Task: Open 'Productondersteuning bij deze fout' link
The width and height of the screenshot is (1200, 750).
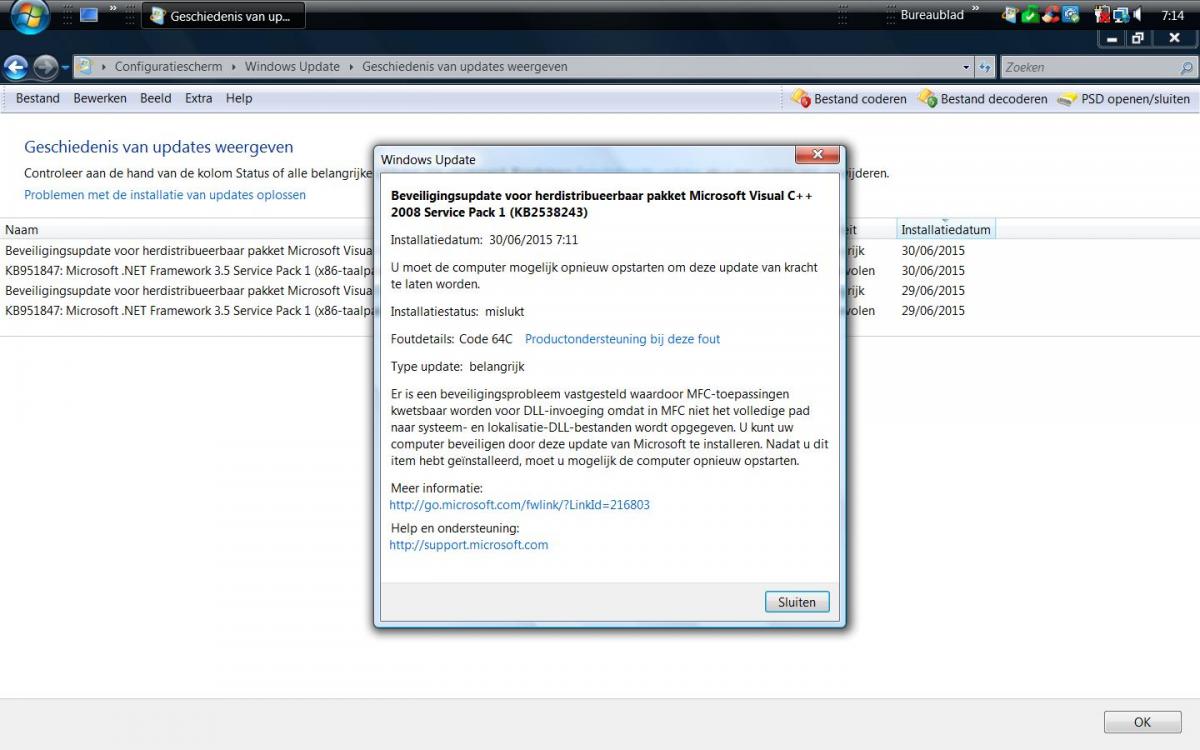Action: (x=622, y=339)
